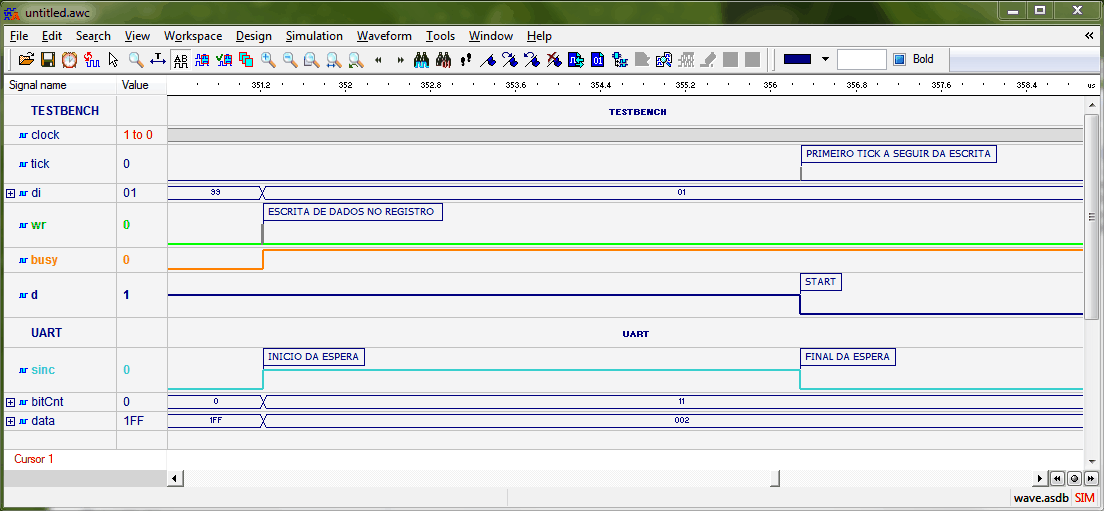Image resolution: width=1104 pixels, height=511 pixels.
Task: Click the zoom to fit icon
Action: pyautogui.click(x=312, y=60)
